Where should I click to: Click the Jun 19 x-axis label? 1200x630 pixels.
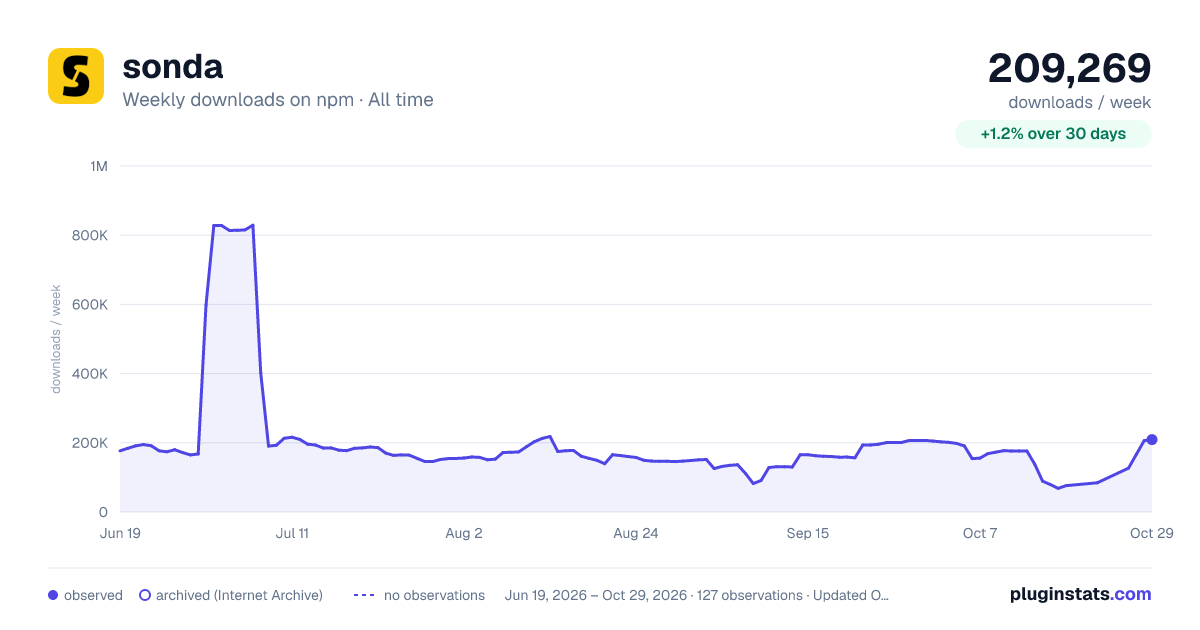tap(120, 533)
